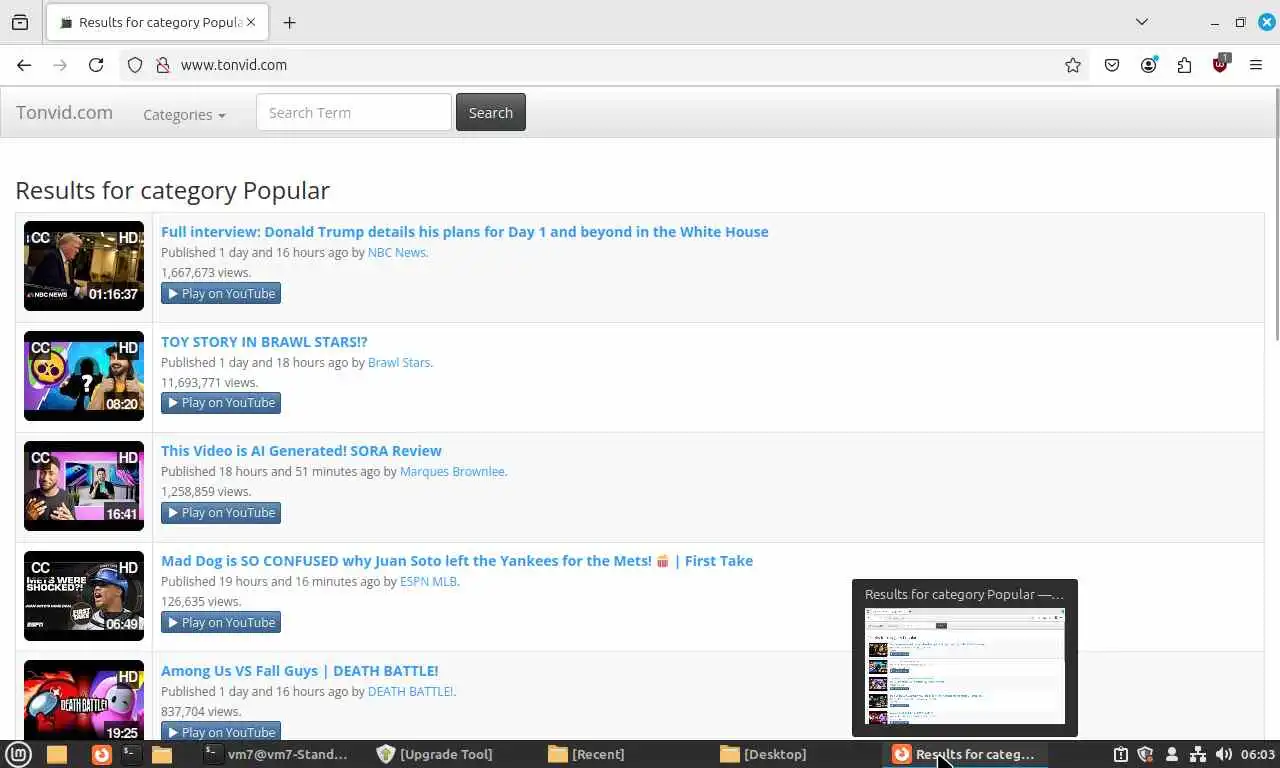Open the user applet tray icon
This screenshot has height=768, width=1280.
tap(1172, 754)
